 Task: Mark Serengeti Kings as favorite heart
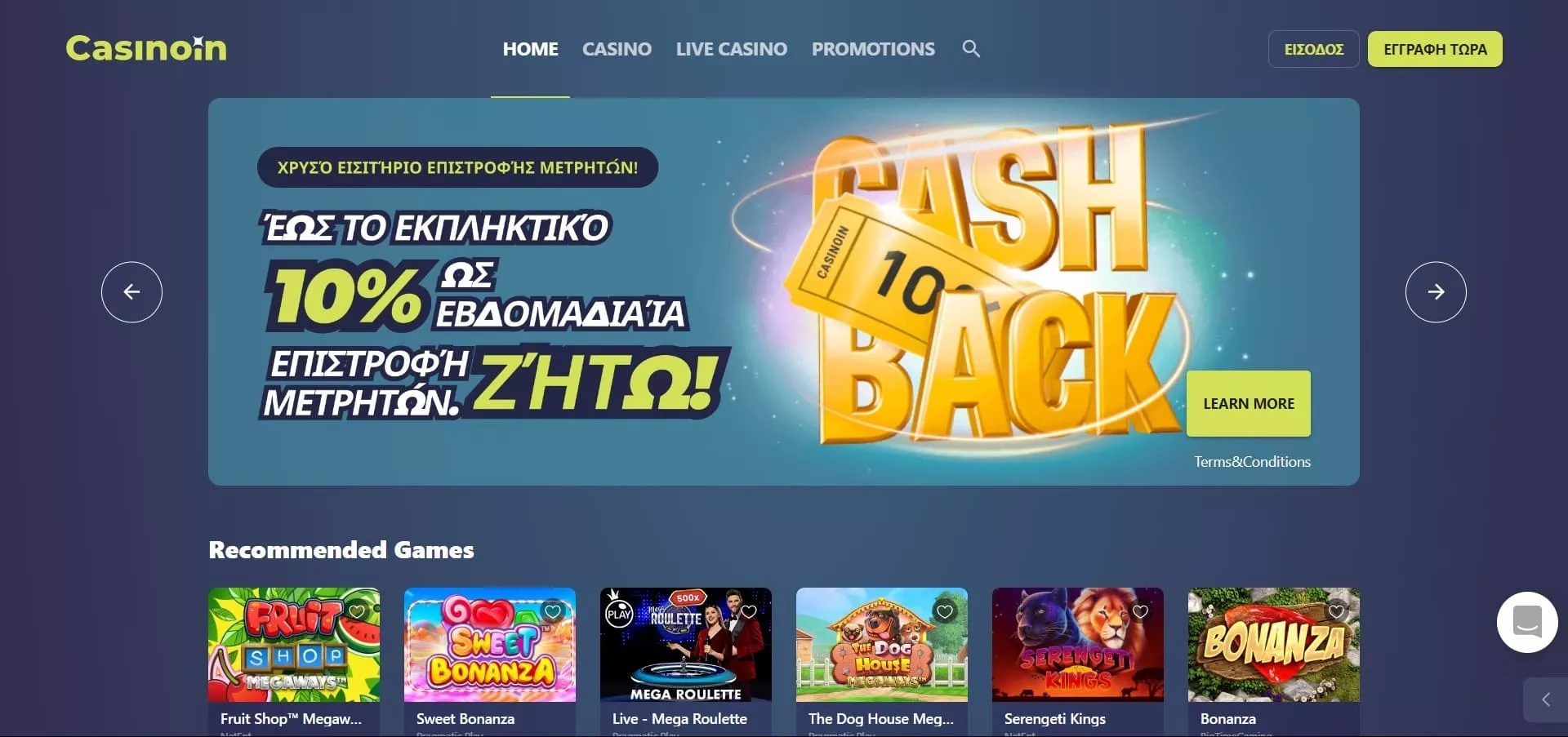click(x=1141, y=611)
